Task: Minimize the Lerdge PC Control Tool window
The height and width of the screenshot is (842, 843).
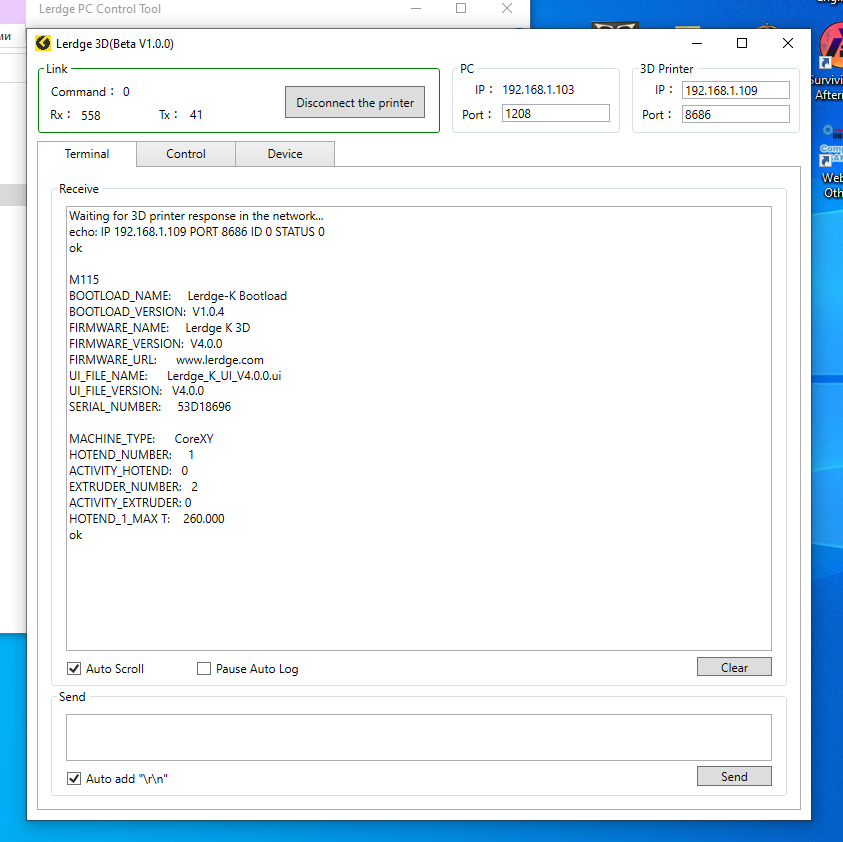Action: click(x=416, y=8)
